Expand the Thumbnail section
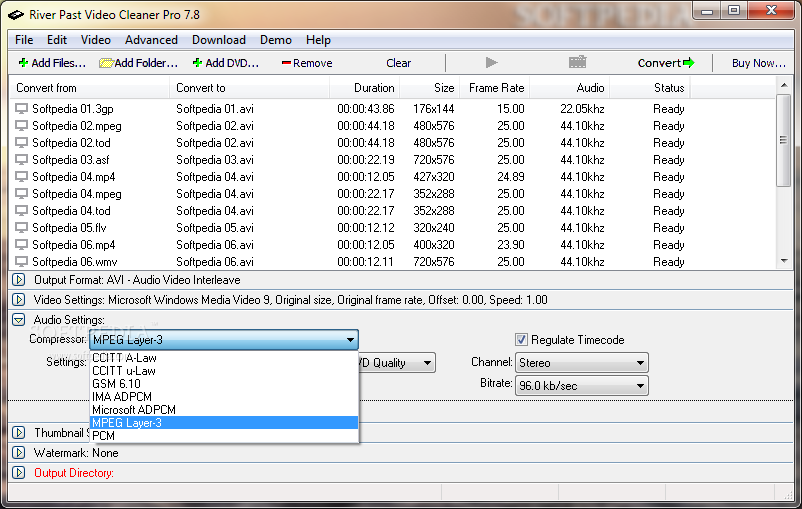The image size is (802, 509). (18, 433)
